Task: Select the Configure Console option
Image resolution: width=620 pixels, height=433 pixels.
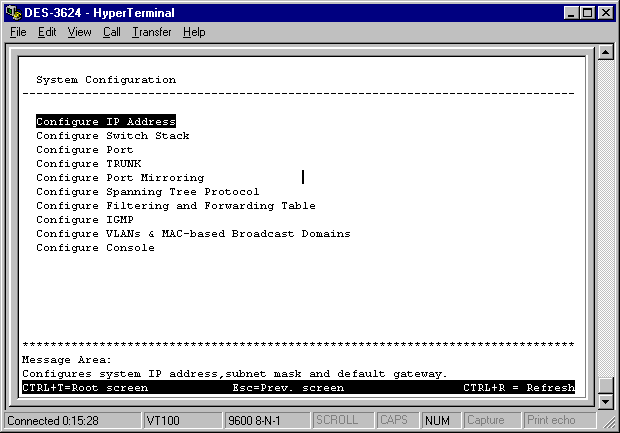Action: click(96, 248)
